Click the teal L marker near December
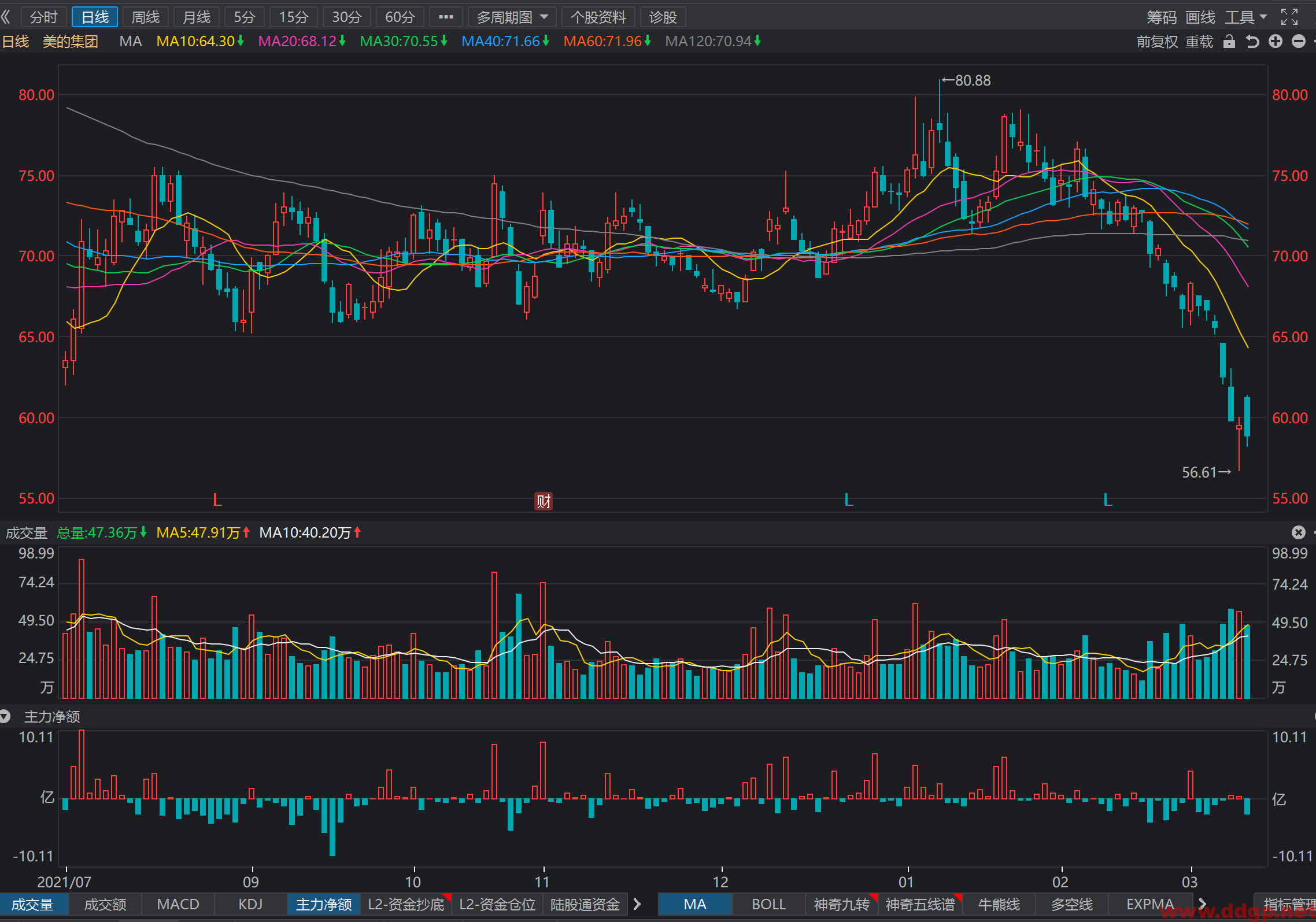 pos(849,499)
